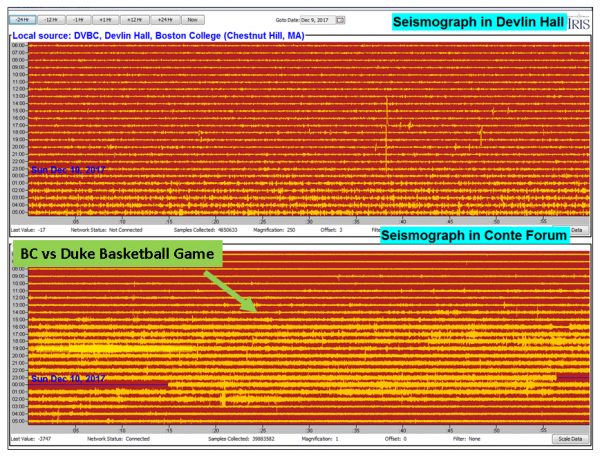The height and width of the screenshot is (456, 600).
Task: Click the 'Samples Collected: 39883582' status entry
Action: tap(241, 439)
